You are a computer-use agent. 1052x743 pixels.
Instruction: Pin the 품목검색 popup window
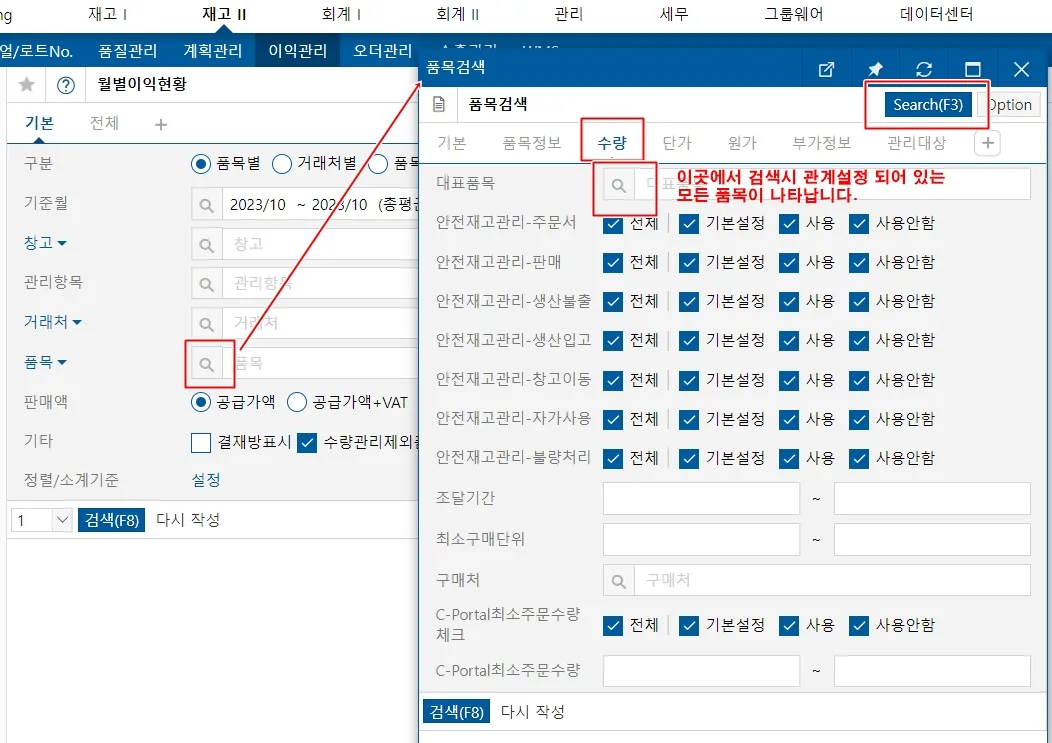point(875,69)
